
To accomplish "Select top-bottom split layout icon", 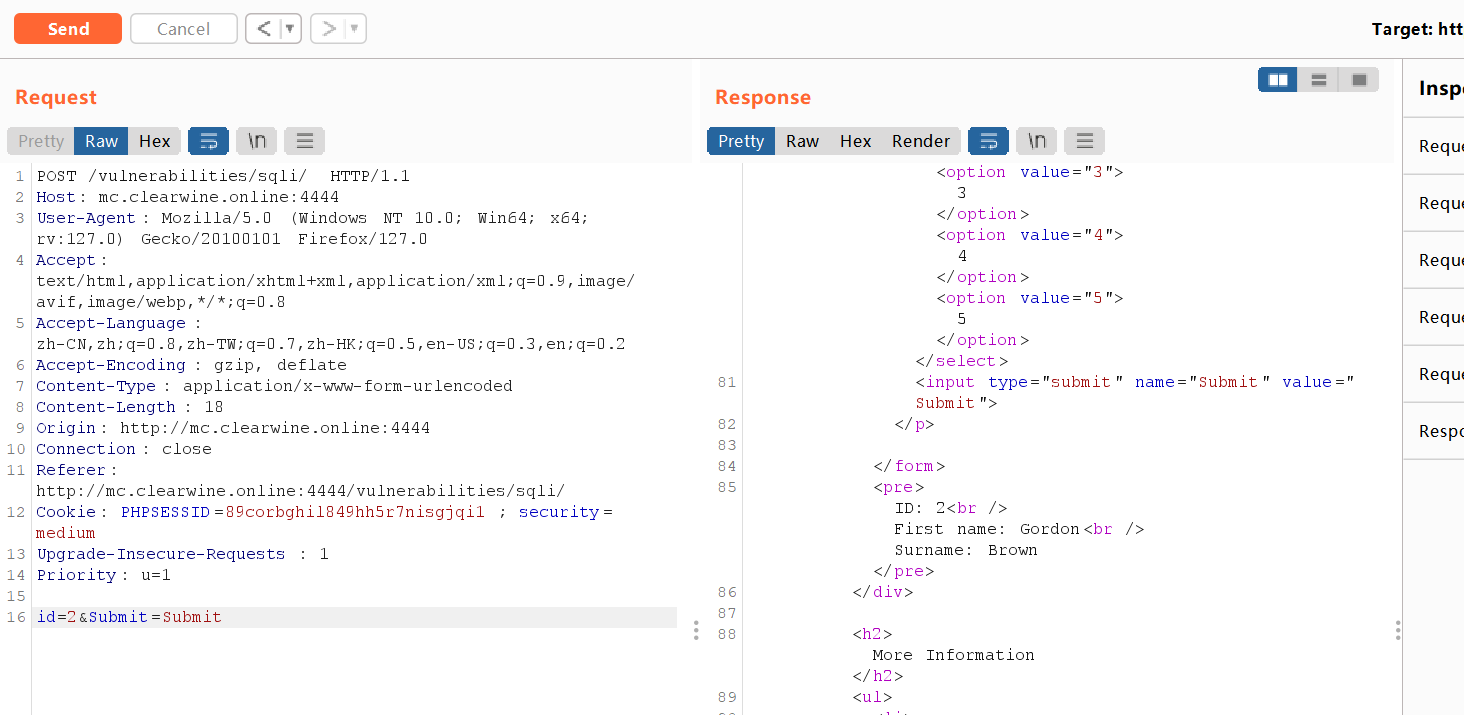I will click(1319, 80).
